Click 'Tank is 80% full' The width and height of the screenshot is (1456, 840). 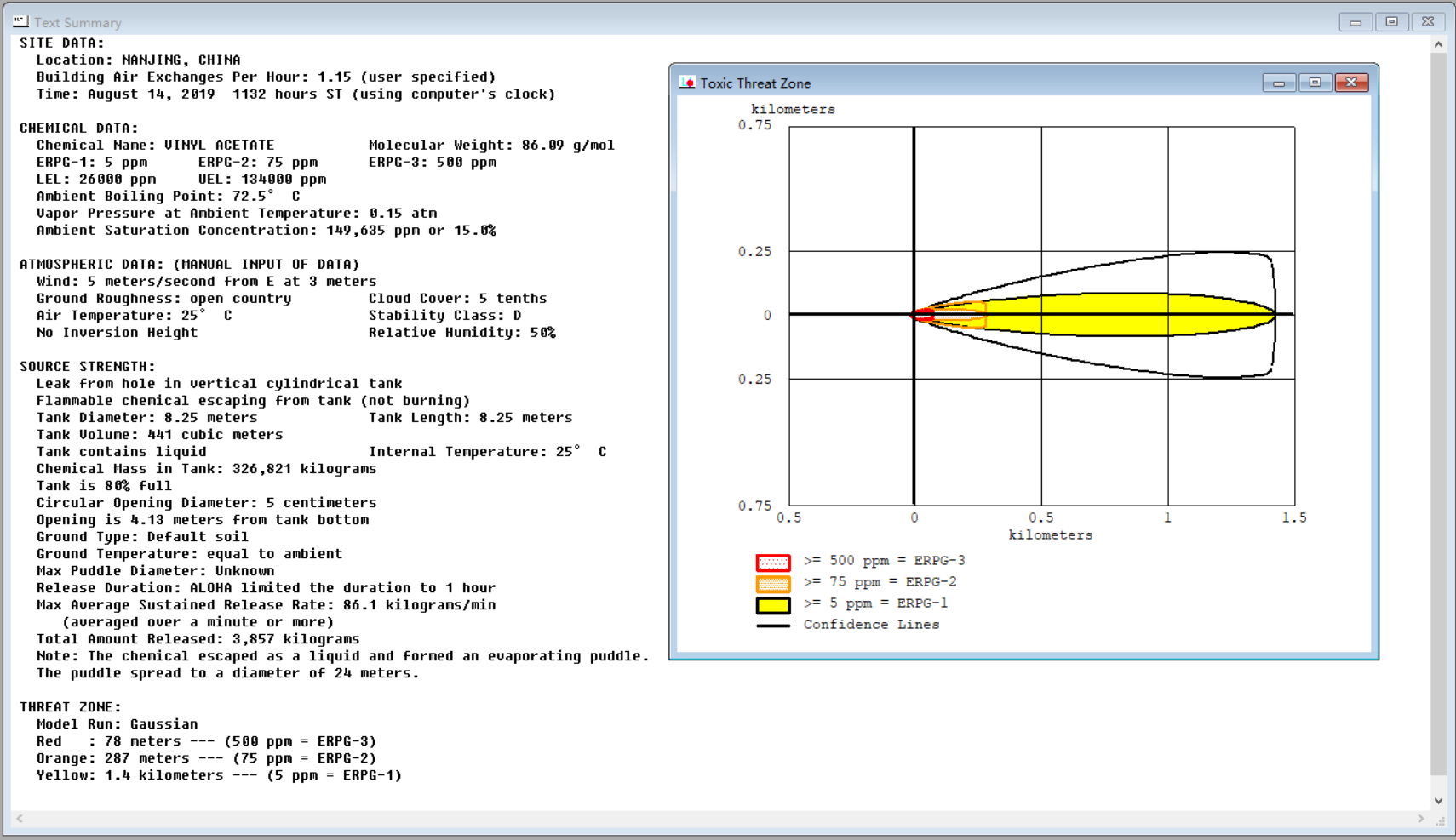(x=105, y=486)
